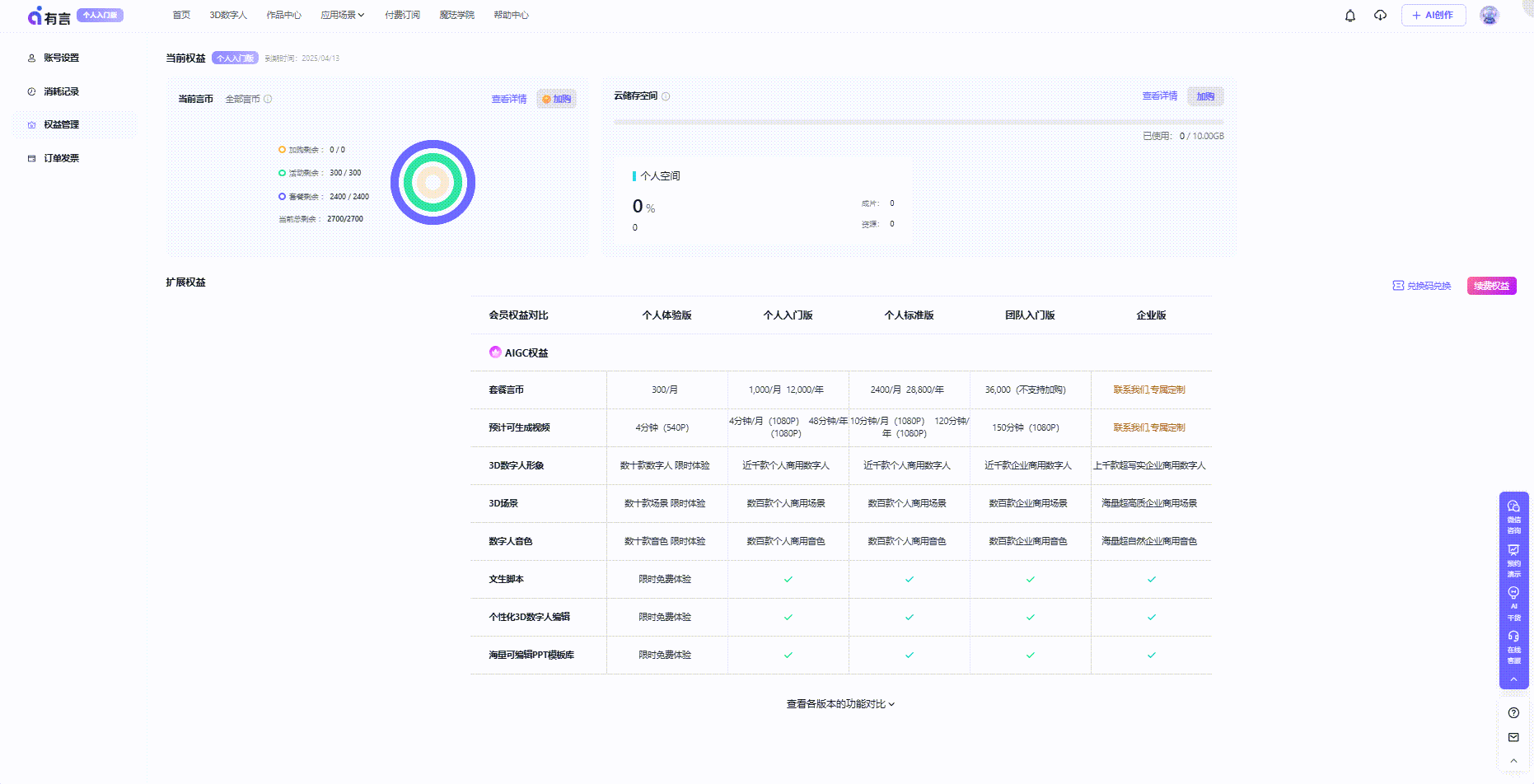1534x784 pixels.
Task: Click the 续费权益 renew button
Action: [x=1491, y=286]
